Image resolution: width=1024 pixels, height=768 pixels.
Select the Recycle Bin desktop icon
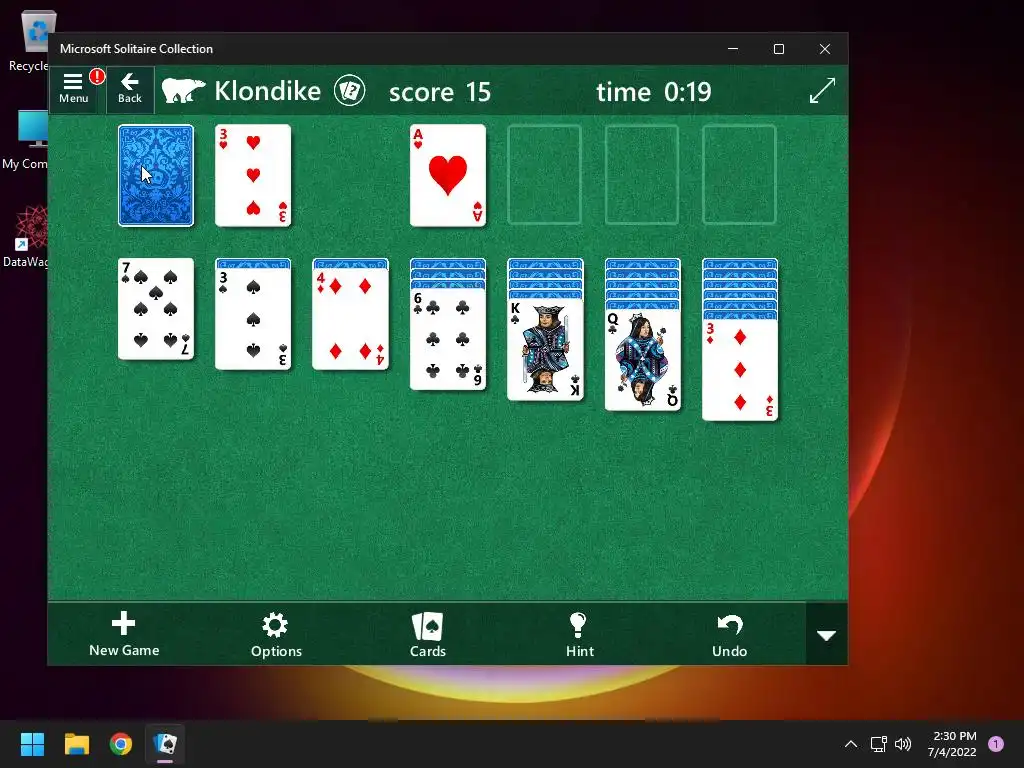(x=31, y=40)
